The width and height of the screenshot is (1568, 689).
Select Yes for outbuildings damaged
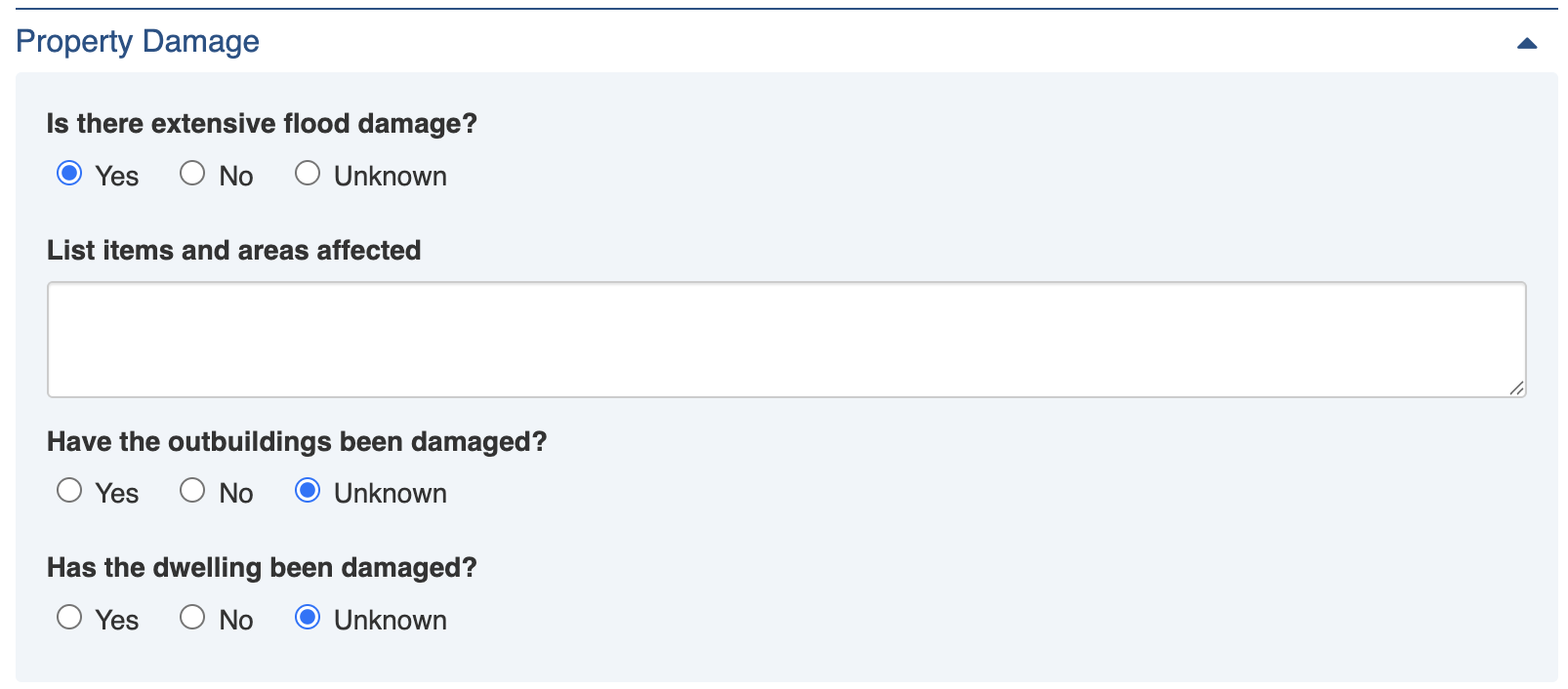[x=69, y=490]
